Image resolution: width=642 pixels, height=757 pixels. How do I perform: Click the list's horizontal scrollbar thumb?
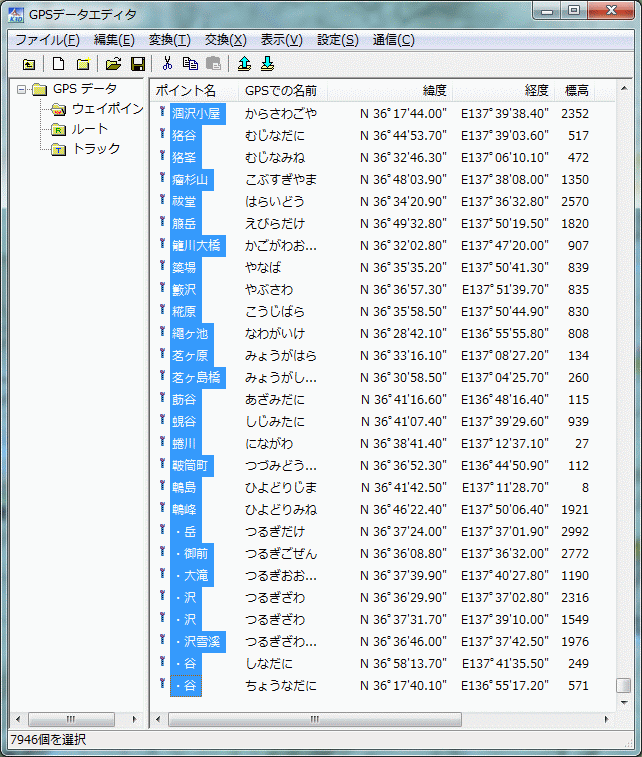315,719
